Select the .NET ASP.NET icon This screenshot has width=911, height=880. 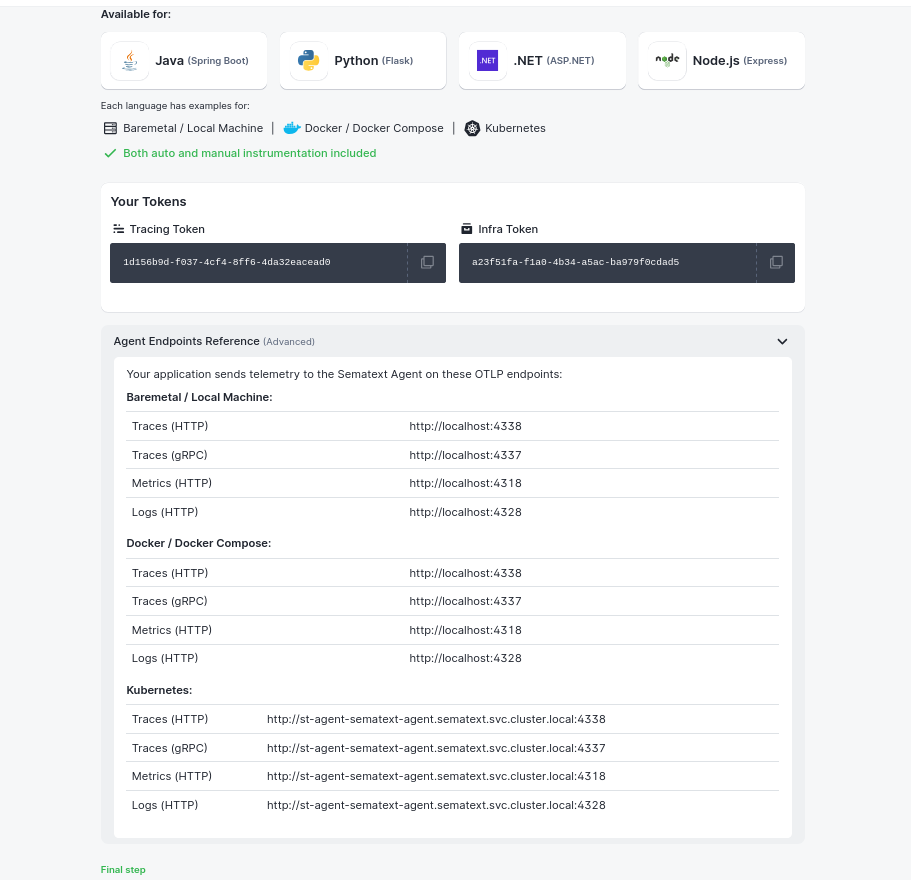pos(487,60)
